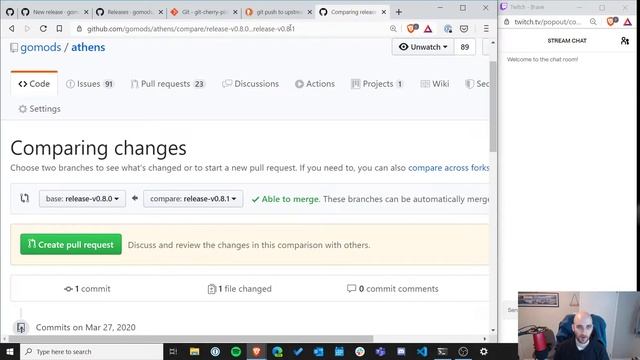
Task: Open the Pocket extension icon
Action: point(464,29)
